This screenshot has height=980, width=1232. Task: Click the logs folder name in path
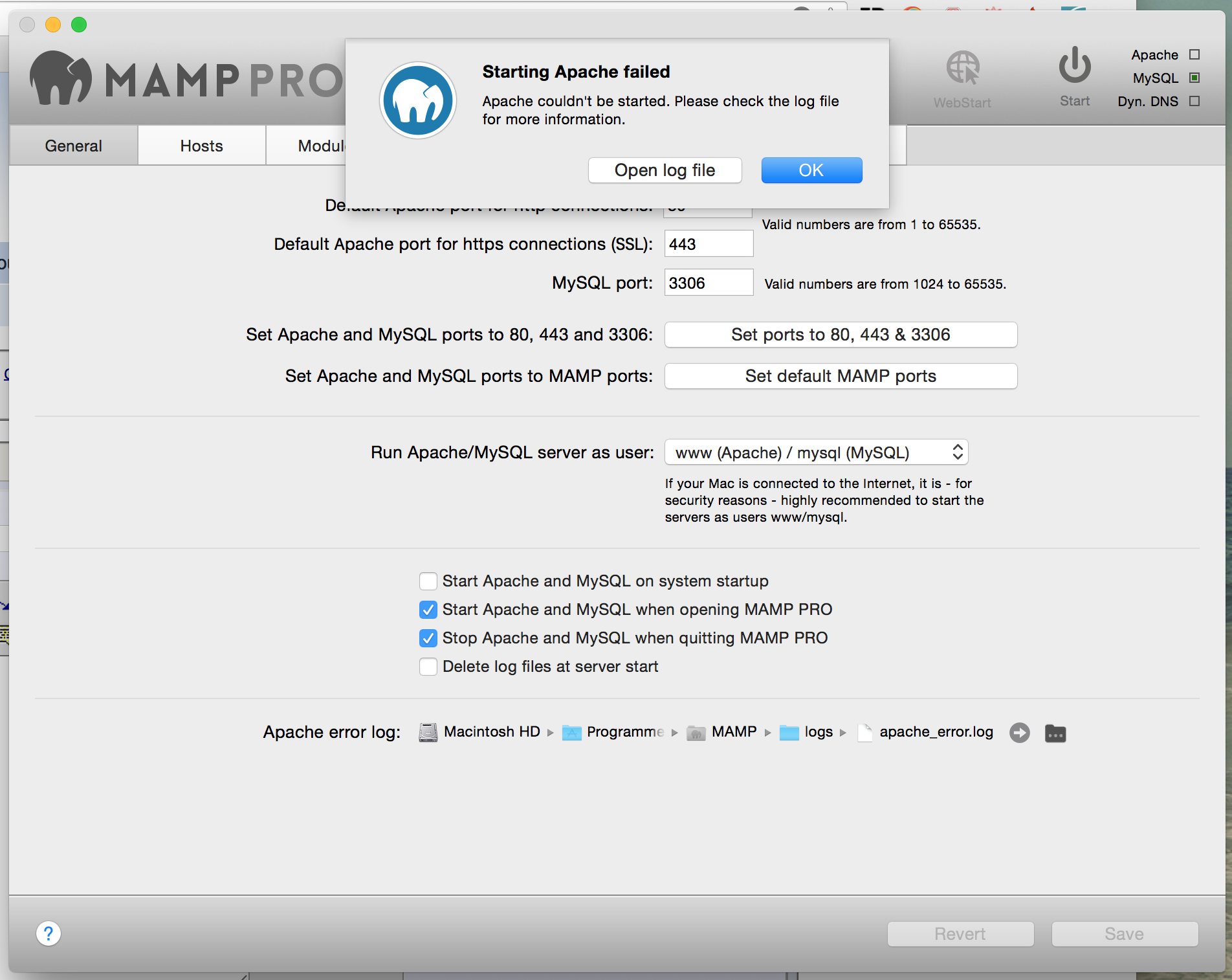[x=819, y=732]
